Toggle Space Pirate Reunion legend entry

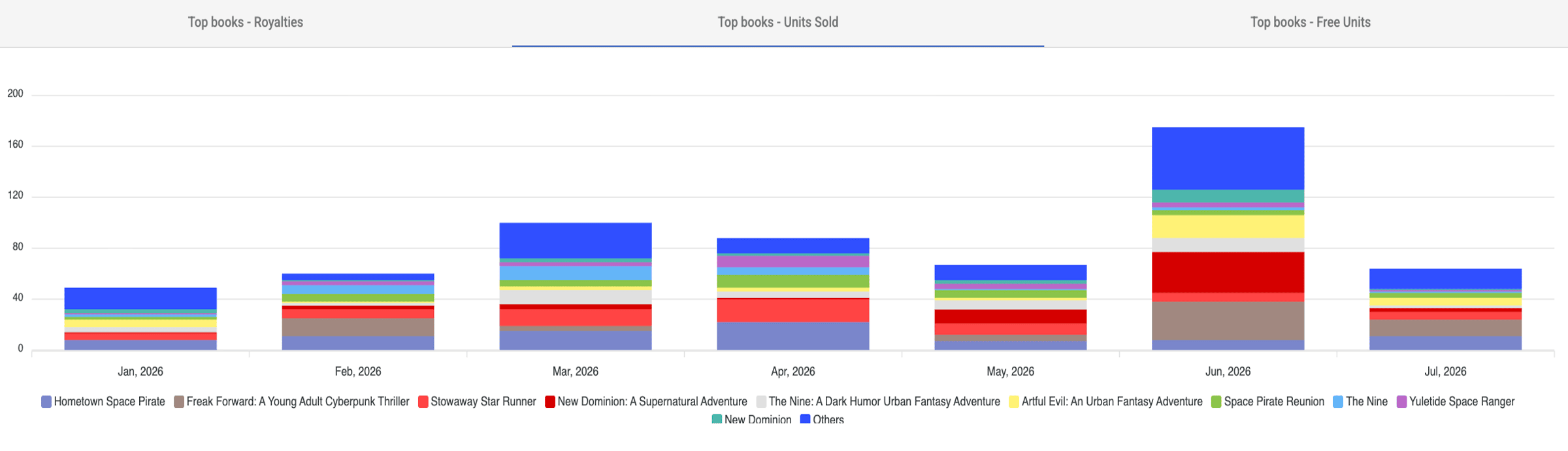[1267, 402]
